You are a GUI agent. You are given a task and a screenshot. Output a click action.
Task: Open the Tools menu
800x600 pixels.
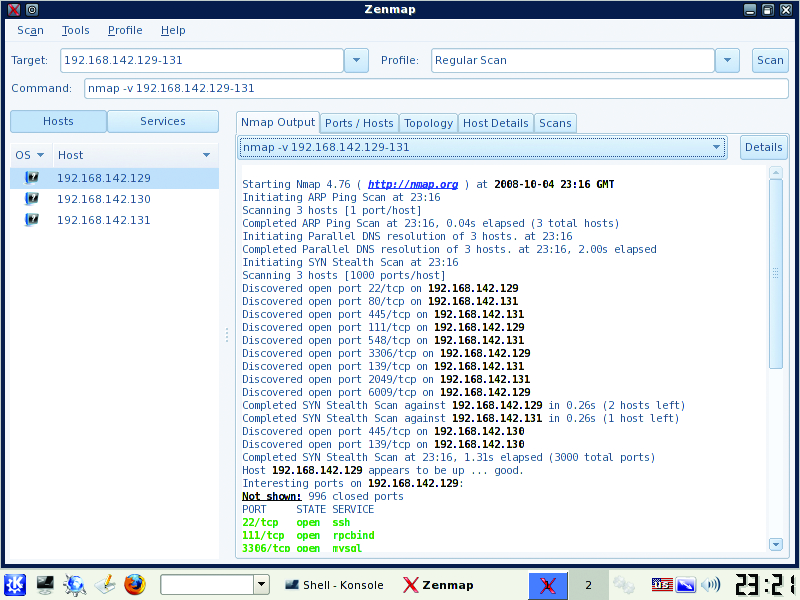click(x=75, y=31)
